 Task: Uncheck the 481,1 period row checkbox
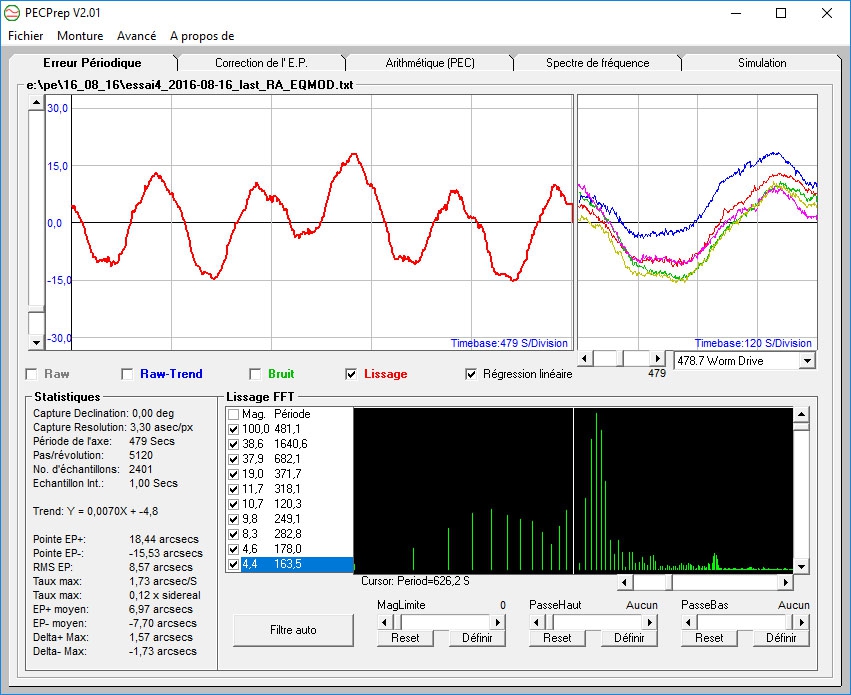[233, 429]
